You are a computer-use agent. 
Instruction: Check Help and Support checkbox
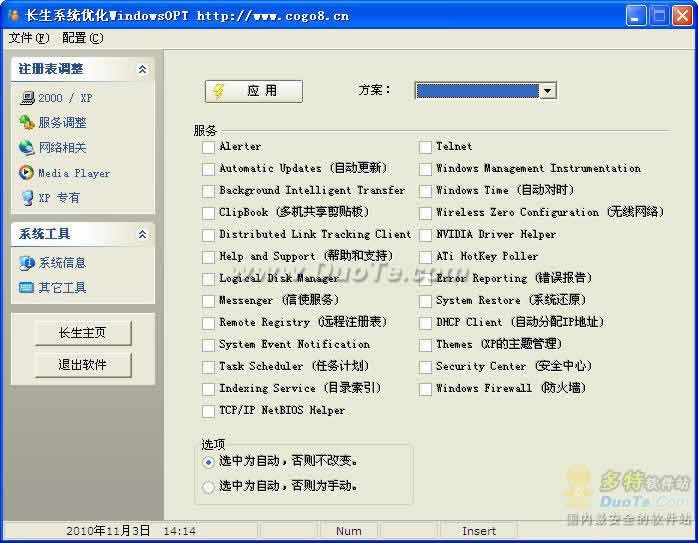tap(208, 257)
